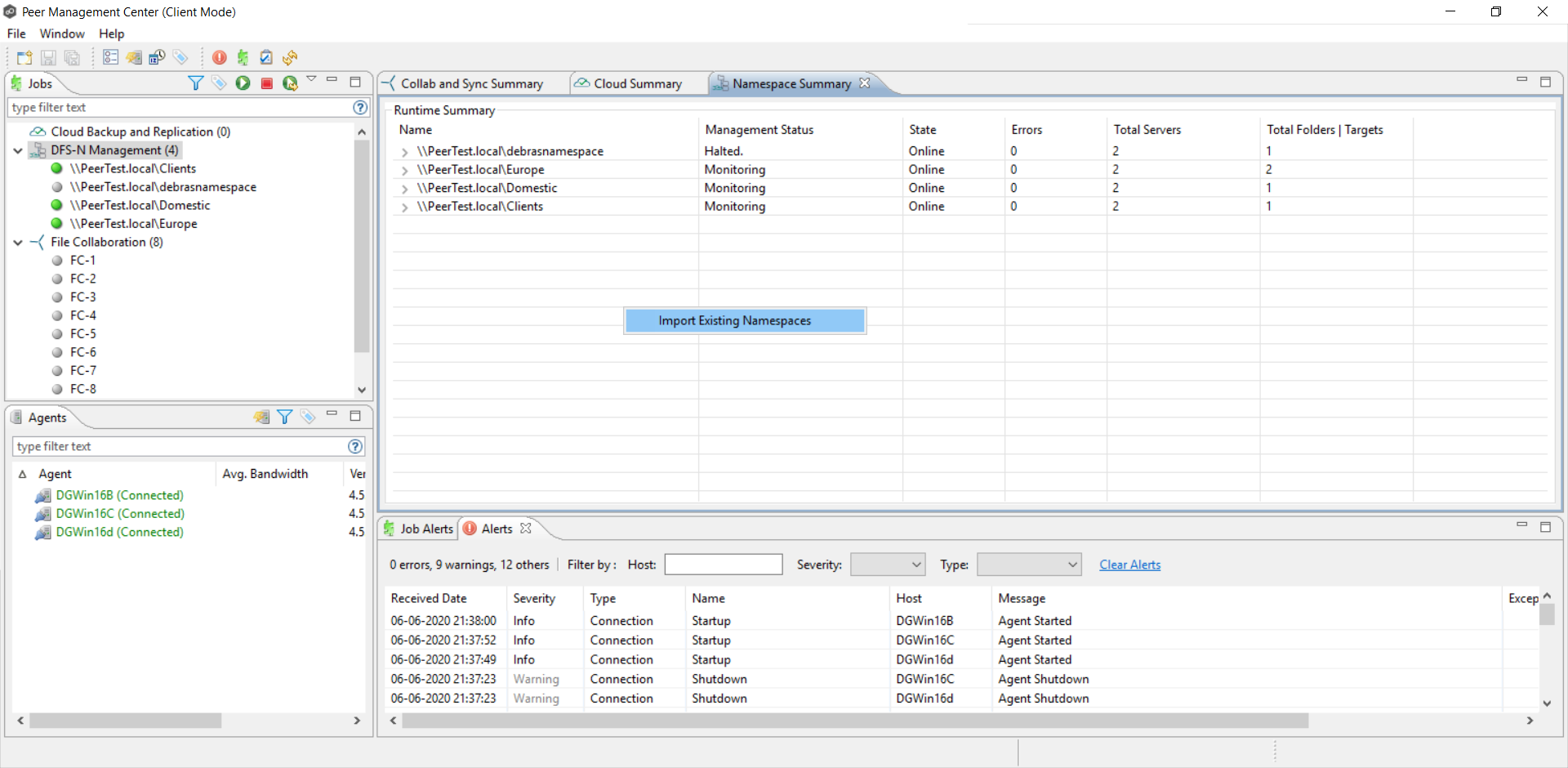This screenshot has height=768, width=1568.
Task: Expand the \\PeerTest.local\Domestic summary row
Action: coord(404,189)
